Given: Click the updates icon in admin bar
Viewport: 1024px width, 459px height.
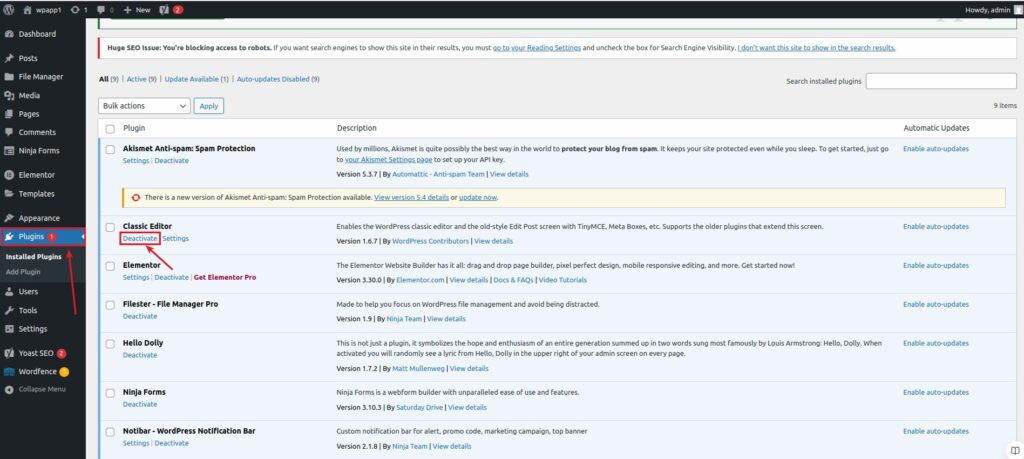Looking at the screenshot, I should [78, 10].
